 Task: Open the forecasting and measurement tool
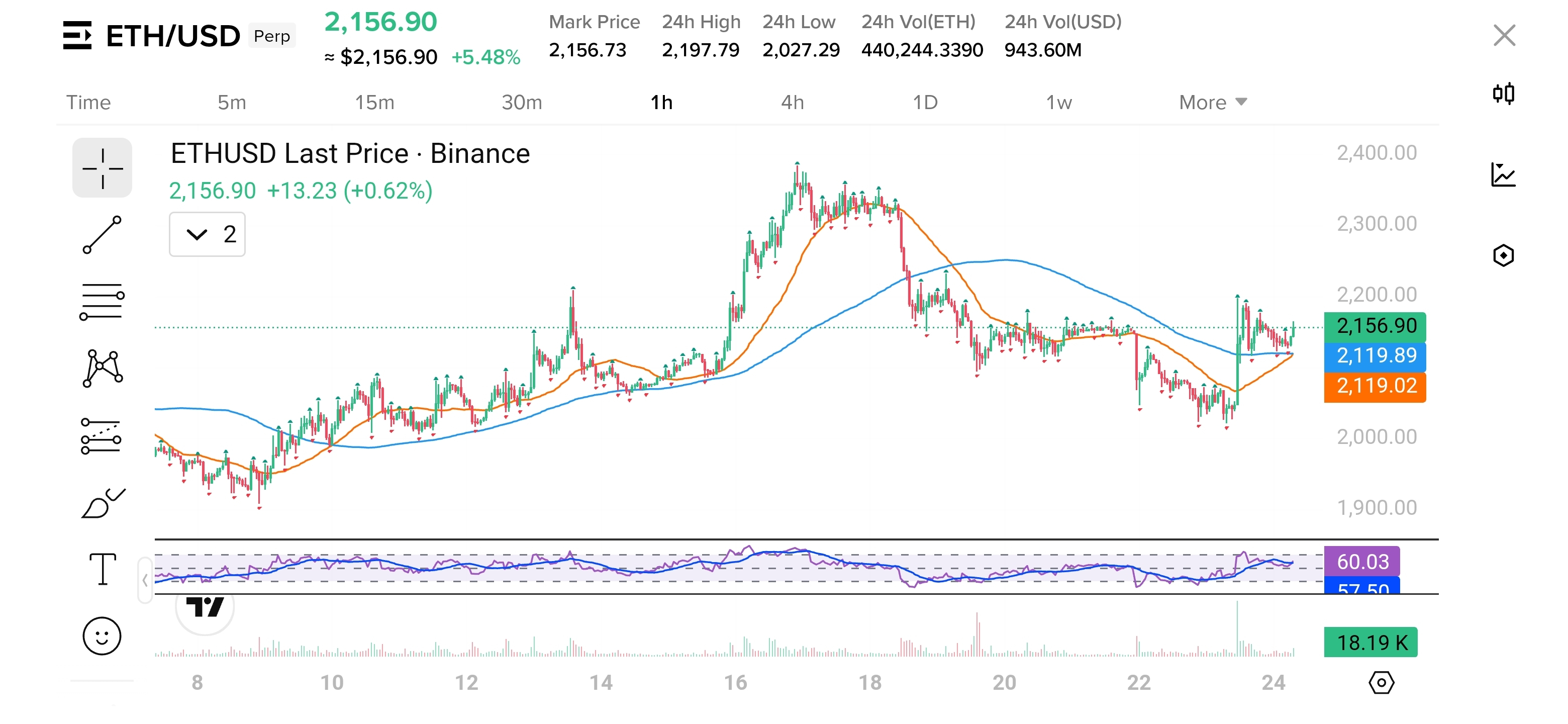pos(101,436)
